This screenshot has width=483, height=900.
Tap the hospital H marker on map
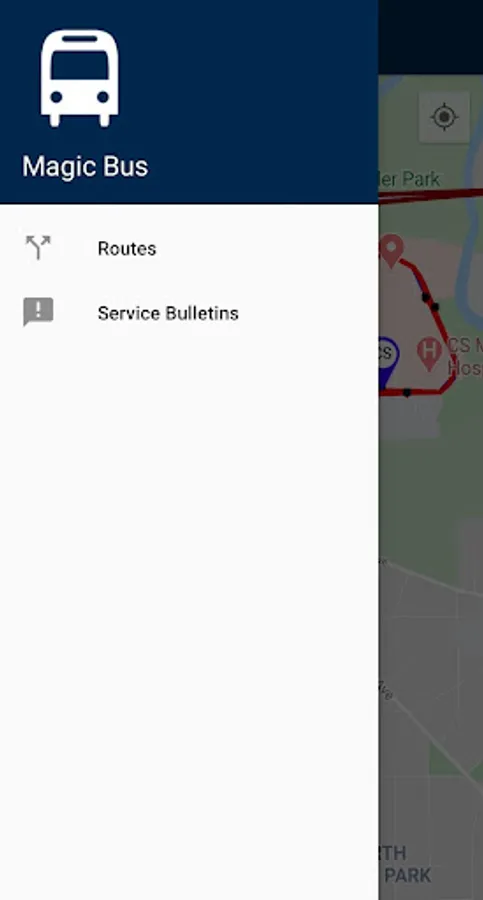tap(429, 354)
